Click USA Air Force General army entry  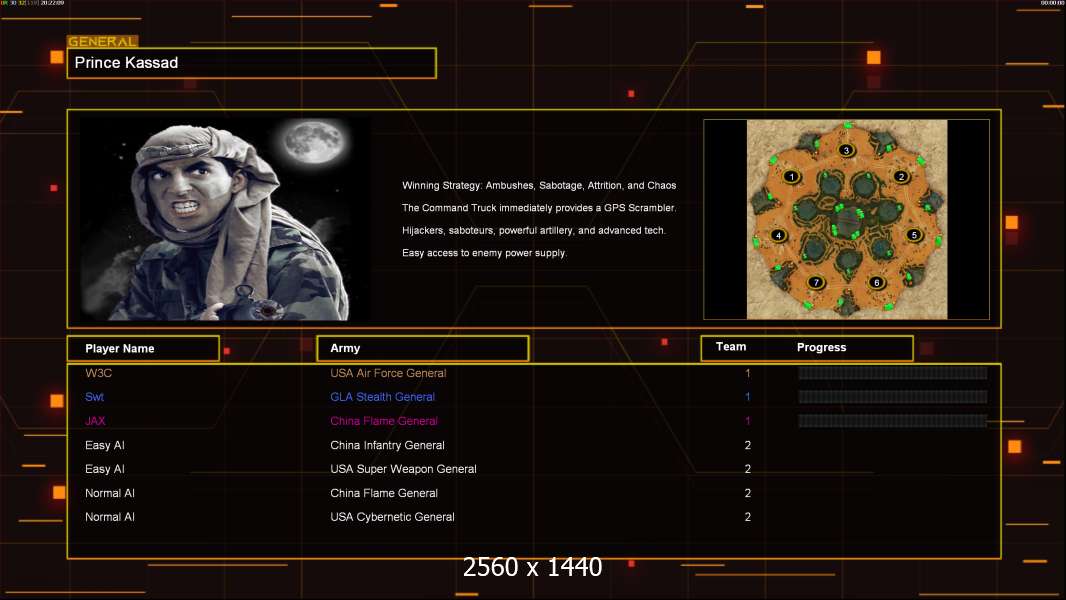pos(388,373)
